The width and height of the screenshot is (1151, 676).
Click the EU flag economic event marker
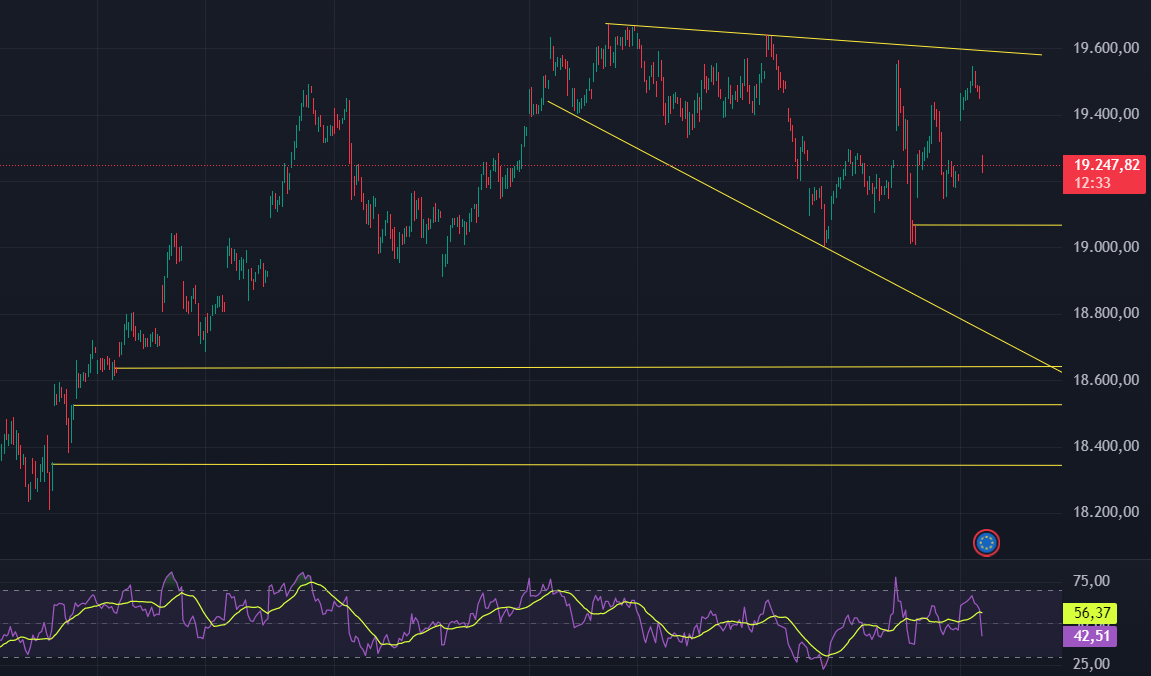[986, 543]
